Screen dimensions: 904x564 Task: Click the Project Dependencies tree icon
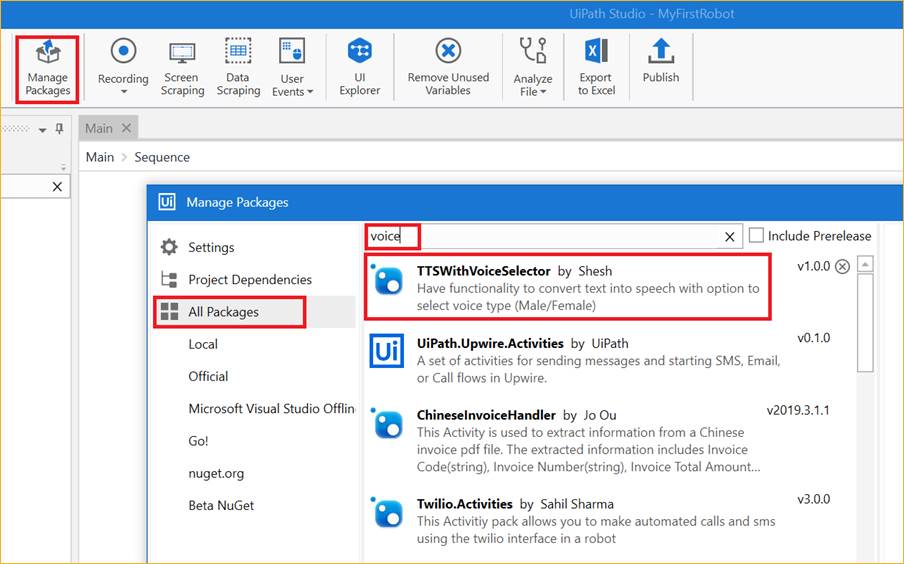click(169, 280)
